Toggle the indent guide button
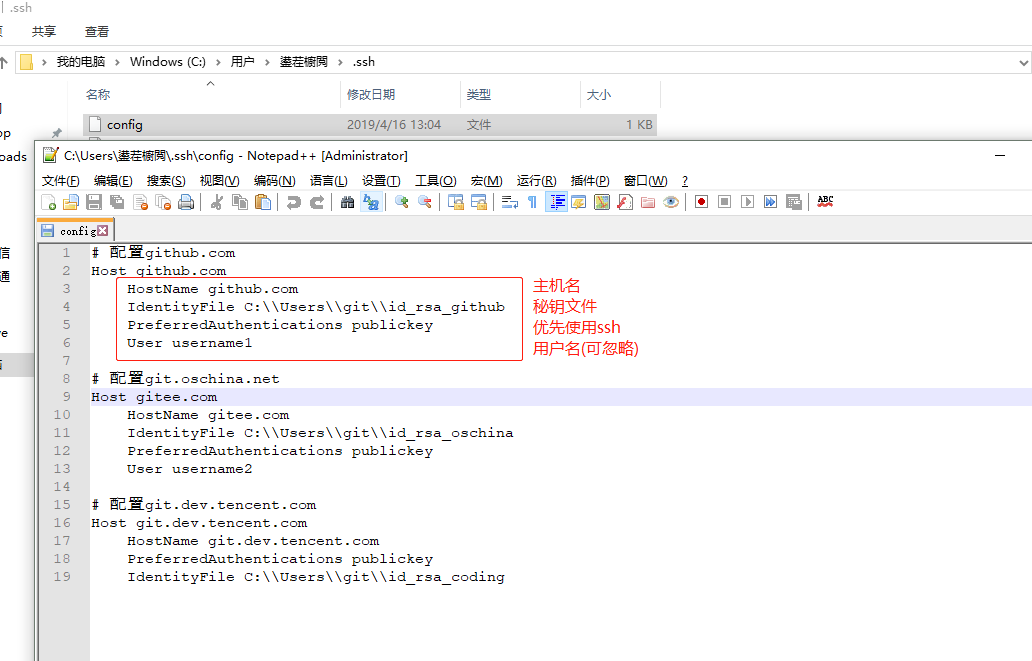Viewport: 1032px width, 661px height. coord(556,202)
